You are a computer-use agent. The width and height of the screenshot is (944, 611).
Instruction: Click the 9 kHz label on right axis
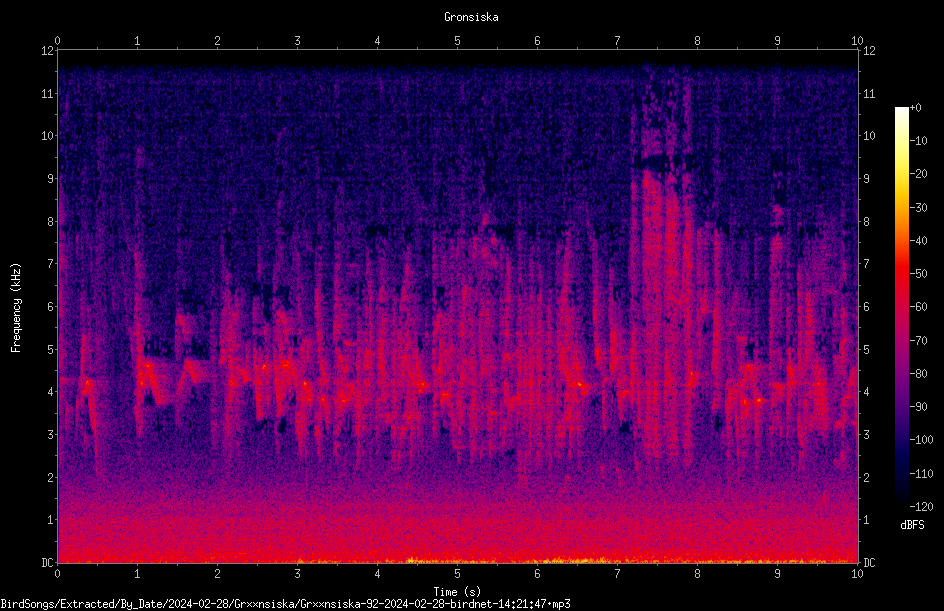[x=867, y=179]
